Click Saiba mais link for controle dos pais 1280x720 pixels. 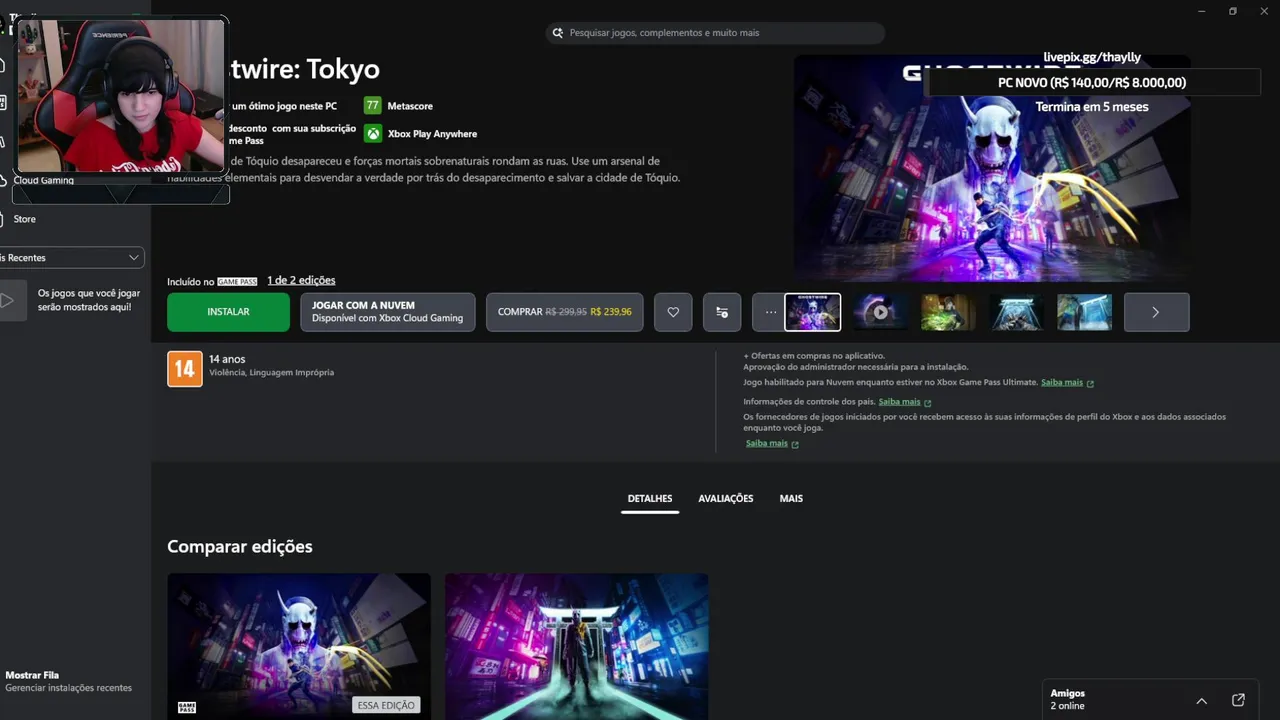pyautogui.click(x=899, y=402)
